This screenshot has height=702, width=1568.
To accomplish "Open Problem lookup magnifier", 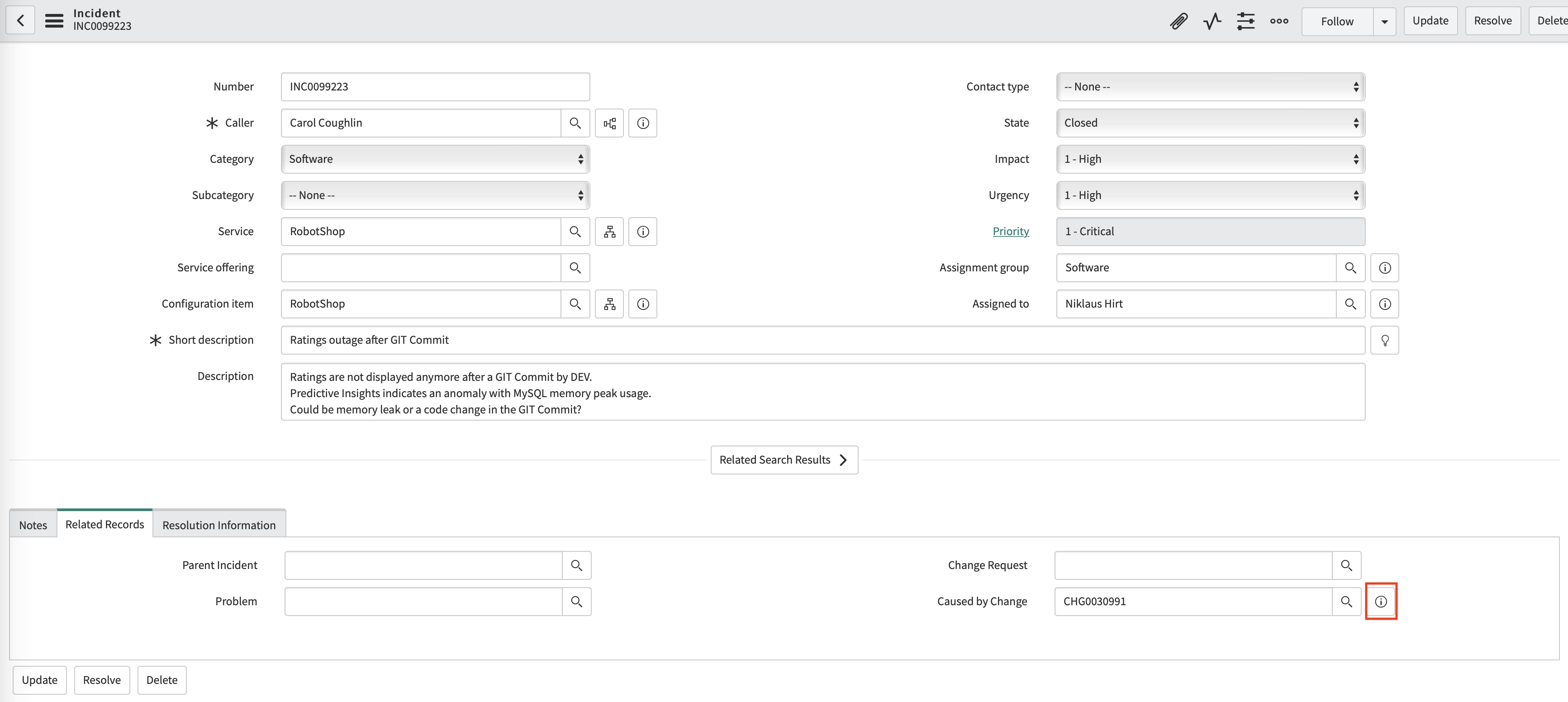I will click(x=576, y=602).
